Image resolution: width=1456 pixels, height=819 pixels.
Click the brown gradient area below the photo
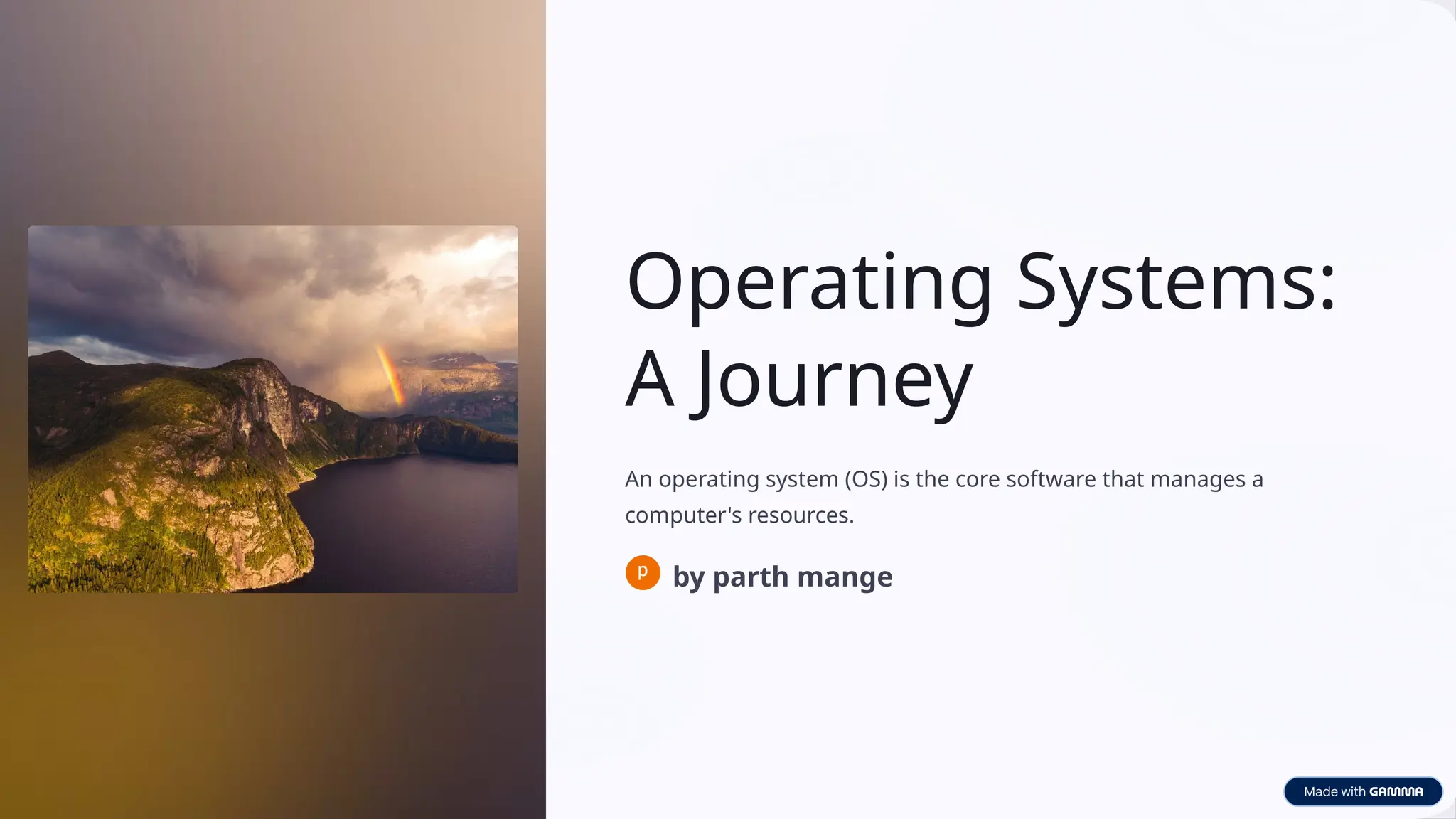pos(272,704)
